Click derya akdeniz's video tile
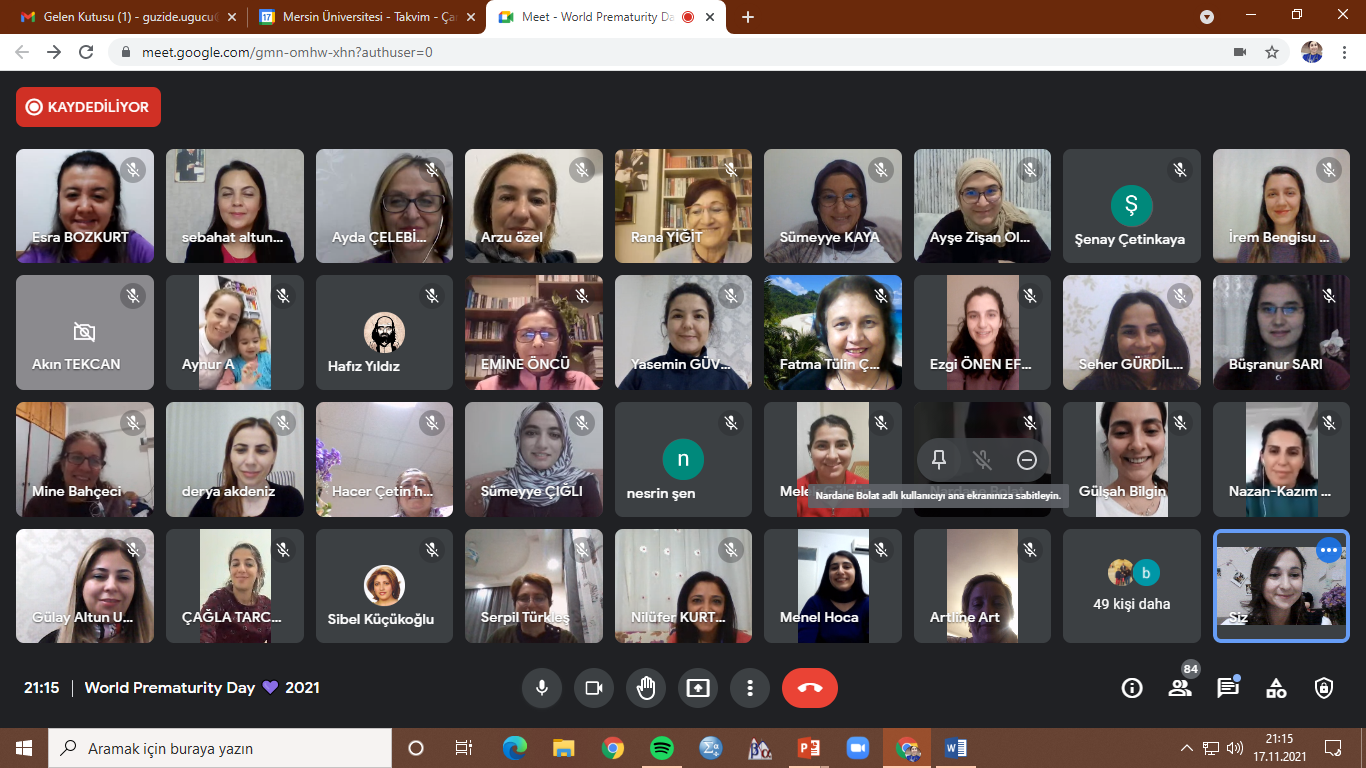1366x768 pixels. point(235,460)
